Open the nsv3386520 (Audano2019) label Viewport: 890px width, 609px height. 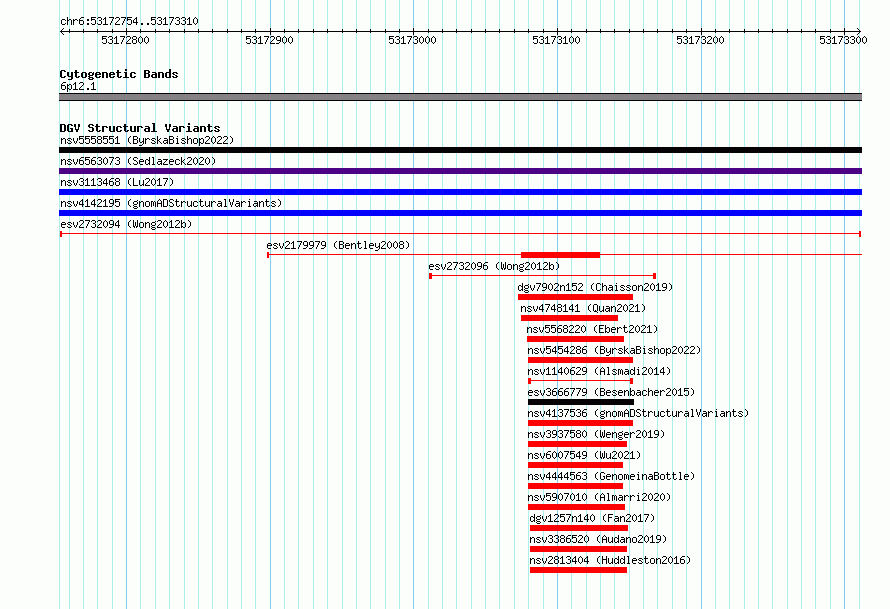point(598,539)
